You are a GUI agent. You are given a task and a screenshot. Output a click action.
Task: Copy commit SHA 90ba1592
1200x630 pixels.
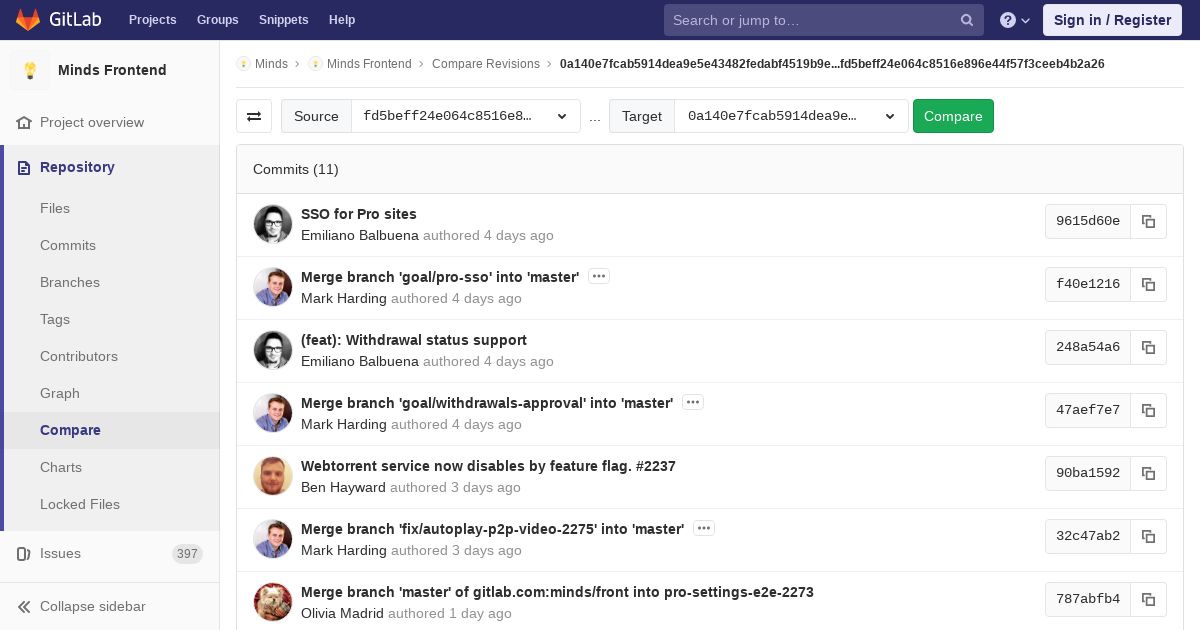coord(1148,473)
